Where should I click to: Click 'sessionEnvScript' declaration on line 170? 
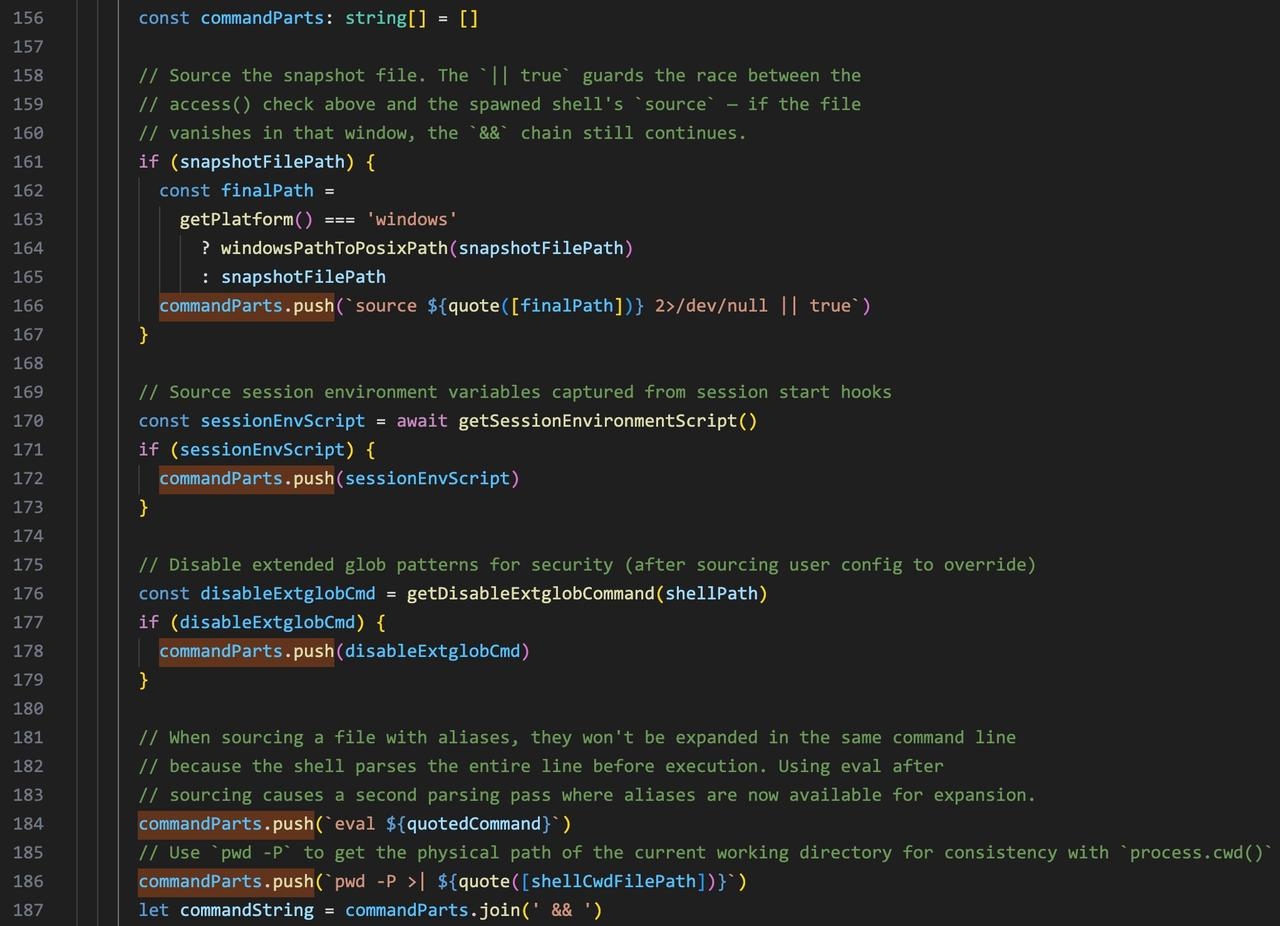coord(283,421)
